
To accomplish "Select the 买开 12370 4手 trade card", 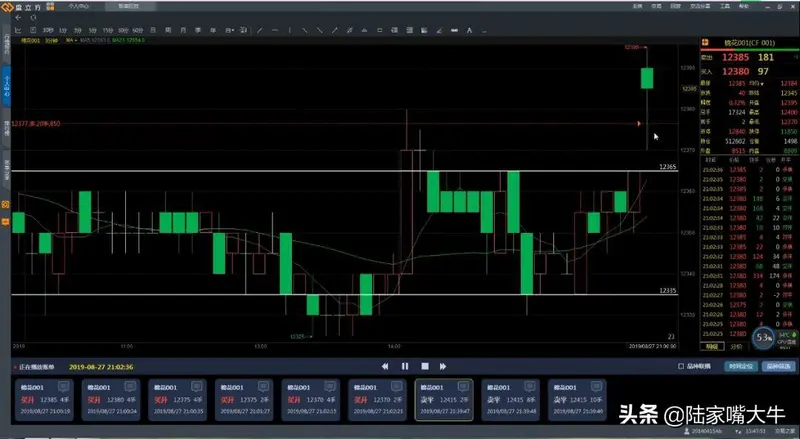I will (x=311, y=399).
